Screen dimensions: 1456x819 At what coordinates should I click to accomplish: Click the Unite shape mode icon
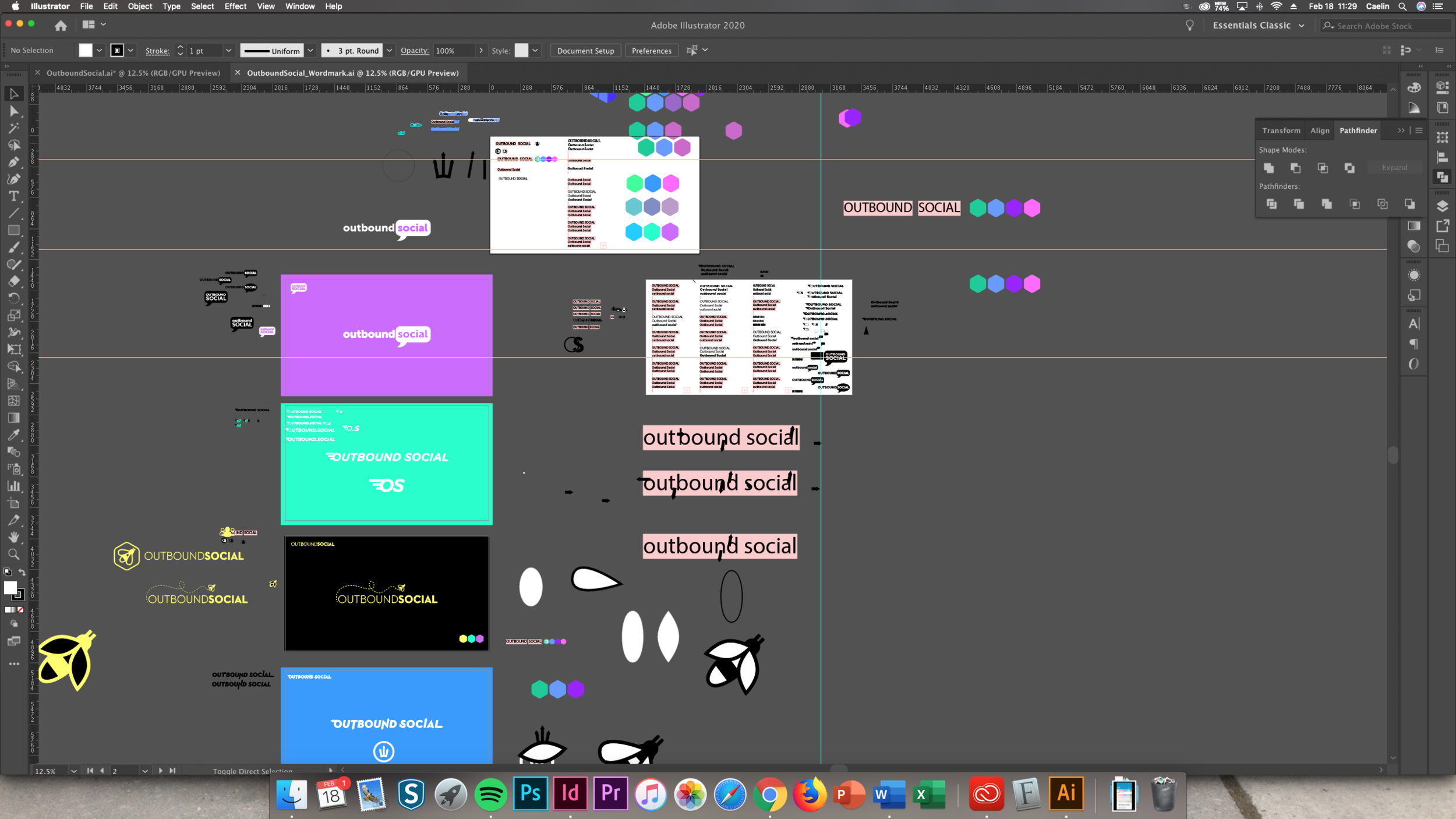(x=1268, y=168)
